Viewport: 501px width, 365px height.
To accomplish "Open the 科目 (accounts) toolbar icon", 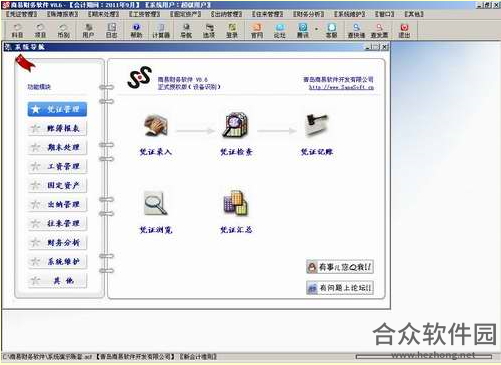I will (17, 31).
